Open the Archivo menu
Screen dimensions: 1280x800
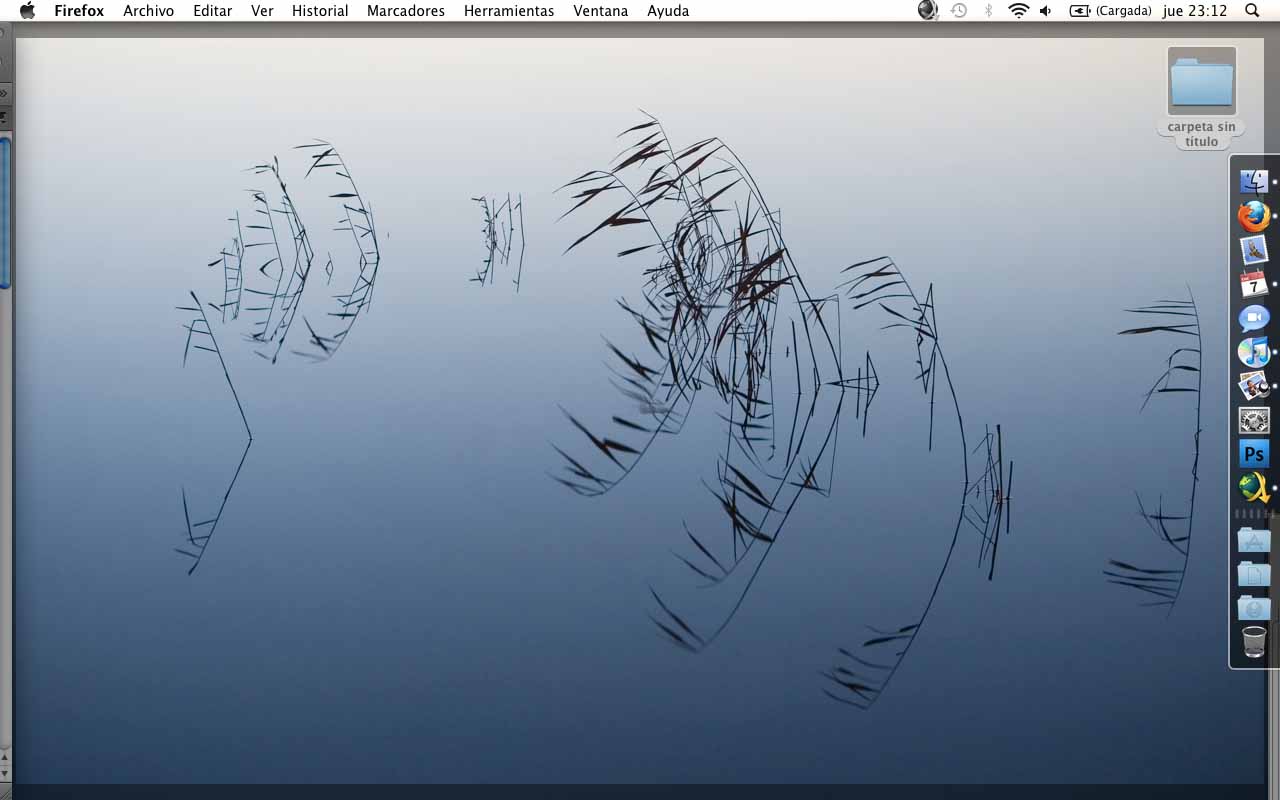tap(149, 11)
